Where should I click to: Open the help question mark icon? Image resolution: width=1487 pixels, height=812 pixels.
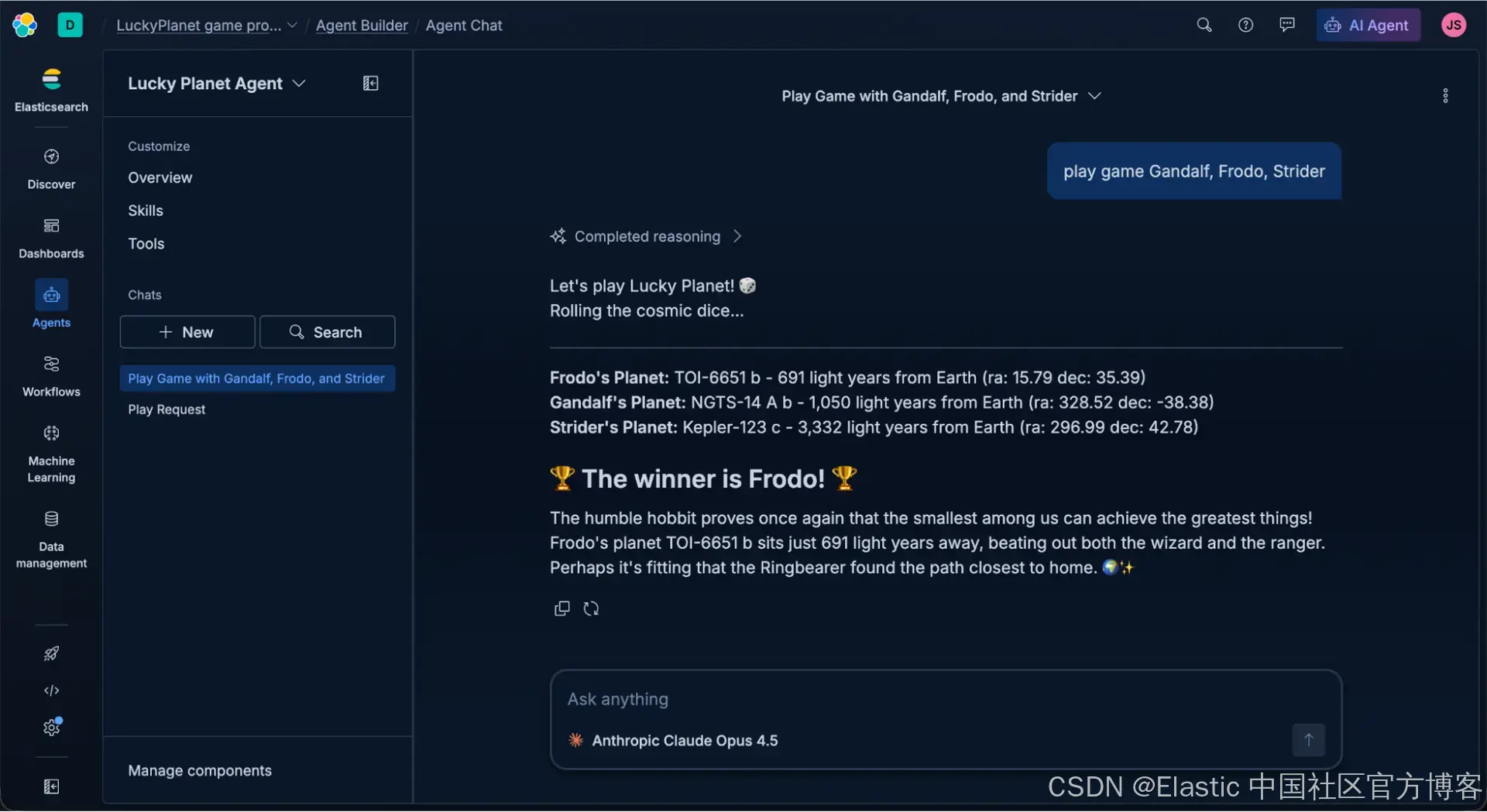coord(1245,25)
